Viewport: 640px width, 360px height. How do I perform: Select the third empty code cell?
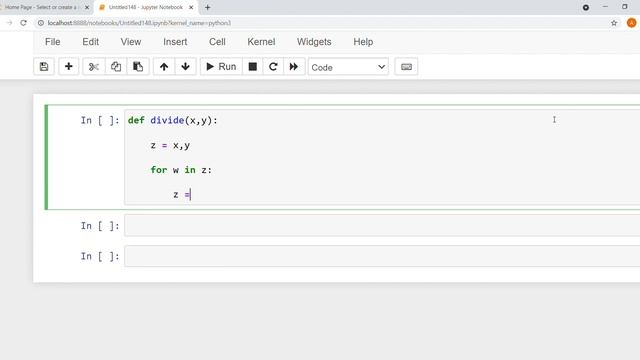point(382,256)
